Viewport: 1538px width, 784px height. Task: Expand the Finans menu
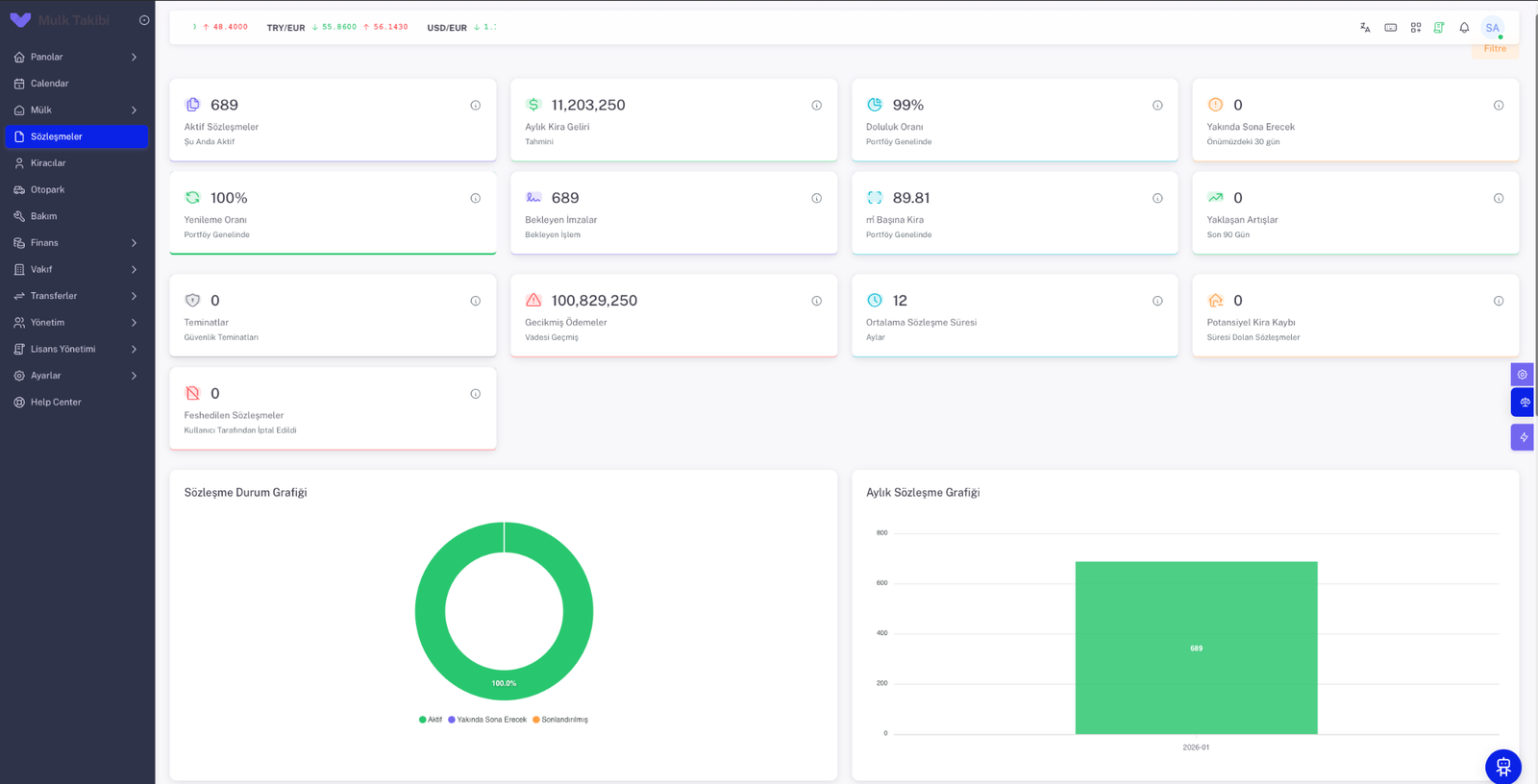(x=77, y=243)
